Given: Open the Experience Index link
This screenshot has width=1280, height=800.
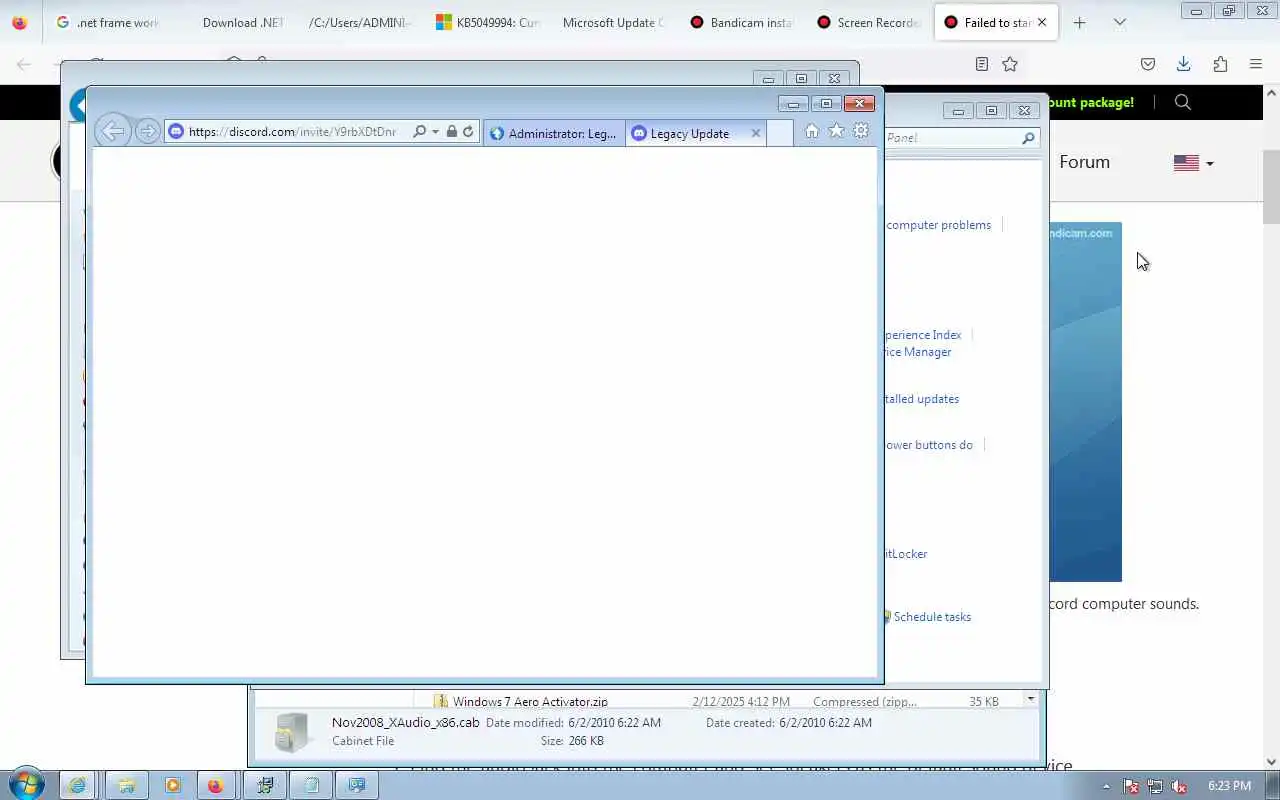Looking at the screenshot, I should 922,335.
